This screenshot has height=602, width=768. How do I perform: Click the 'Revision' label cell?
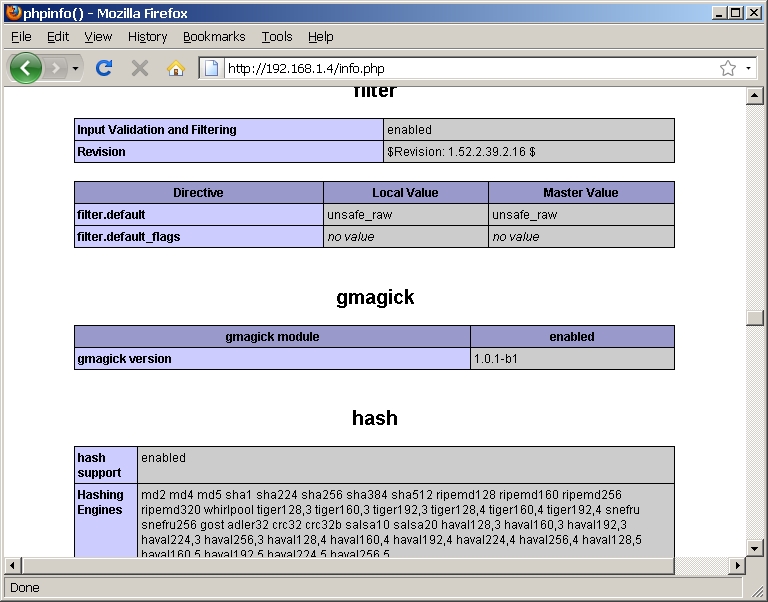pos(229,151)
